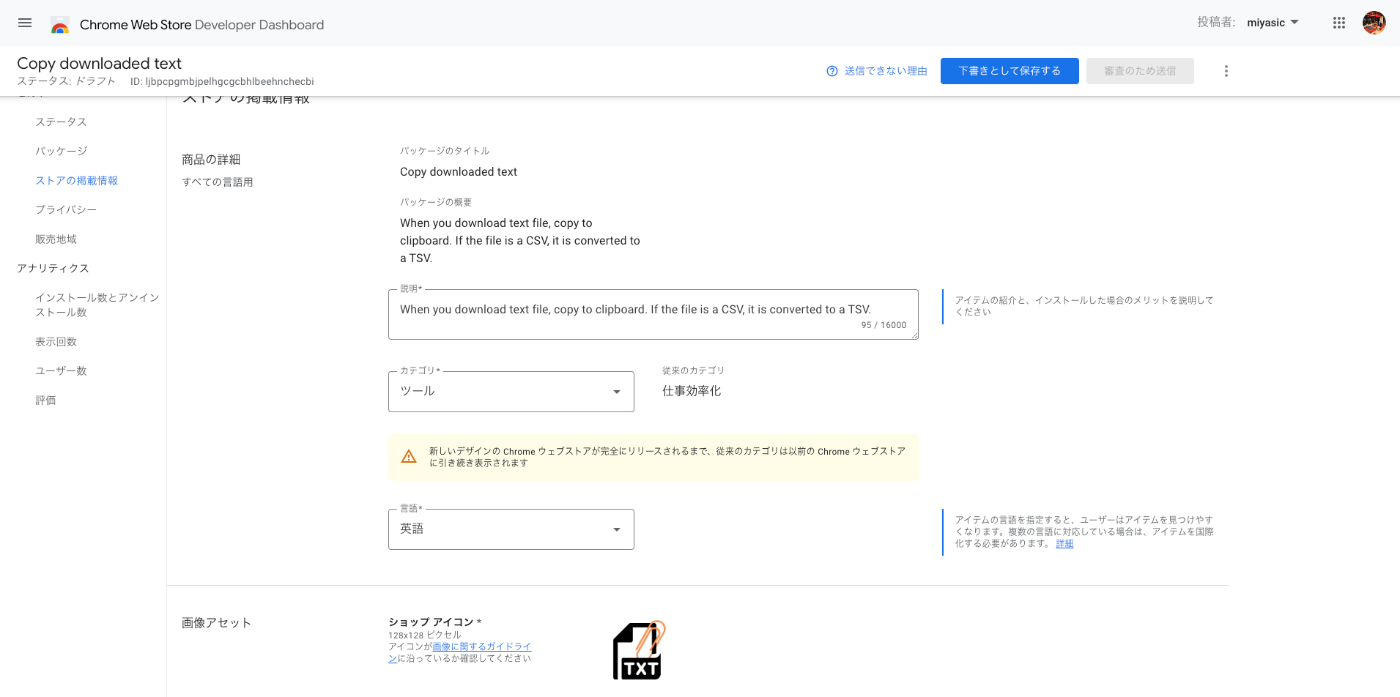
Task: Click the Copy downloaded text page title
Action: (99, 63)
